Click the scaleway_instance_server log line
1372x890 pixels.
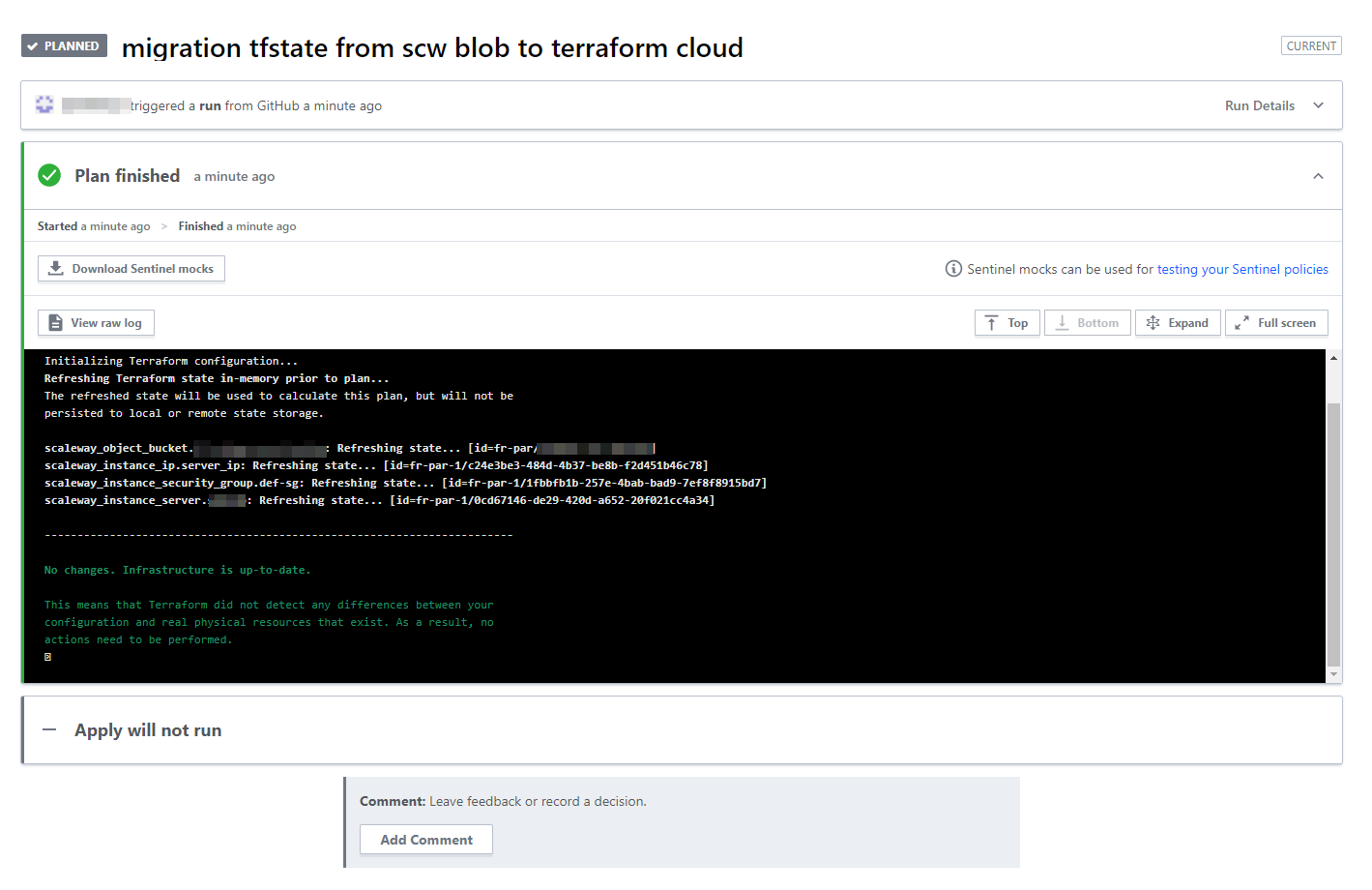click(379, 500)
